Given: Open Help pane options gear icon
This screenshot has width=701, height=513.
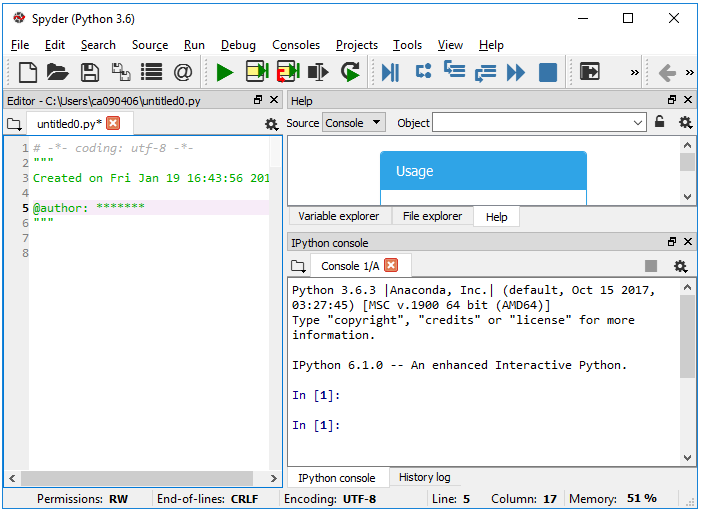Looking at the screenshot, I should 685,122.
